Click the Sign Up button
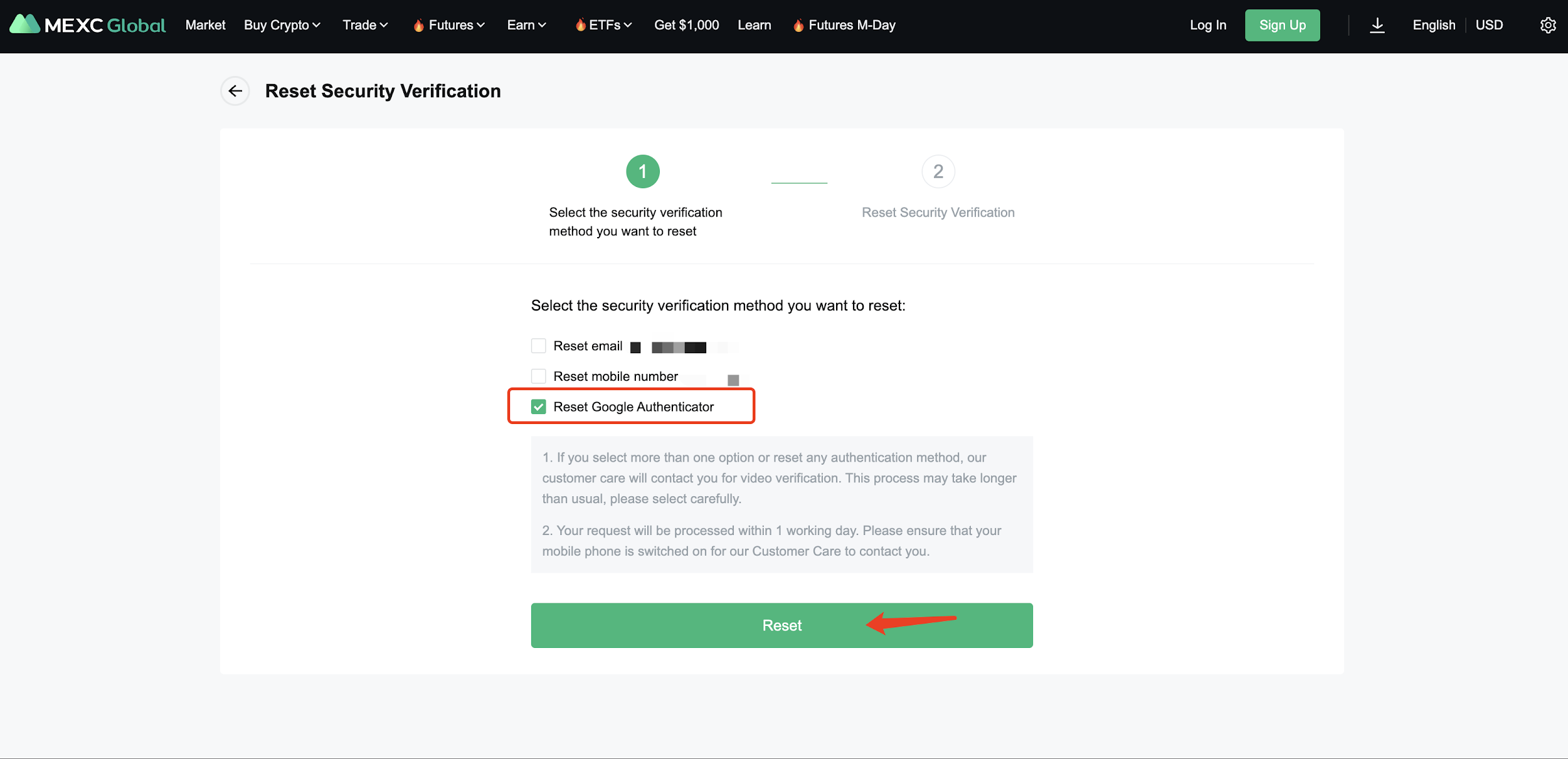Viewport: 1568px width, 759px height. click(x=1282, y=25)
